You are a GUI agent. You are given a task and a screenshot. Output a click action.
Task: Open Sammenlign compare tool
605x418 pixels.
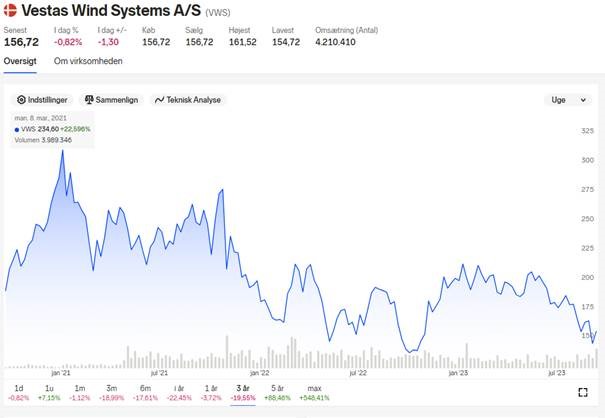tap(111, 100)
